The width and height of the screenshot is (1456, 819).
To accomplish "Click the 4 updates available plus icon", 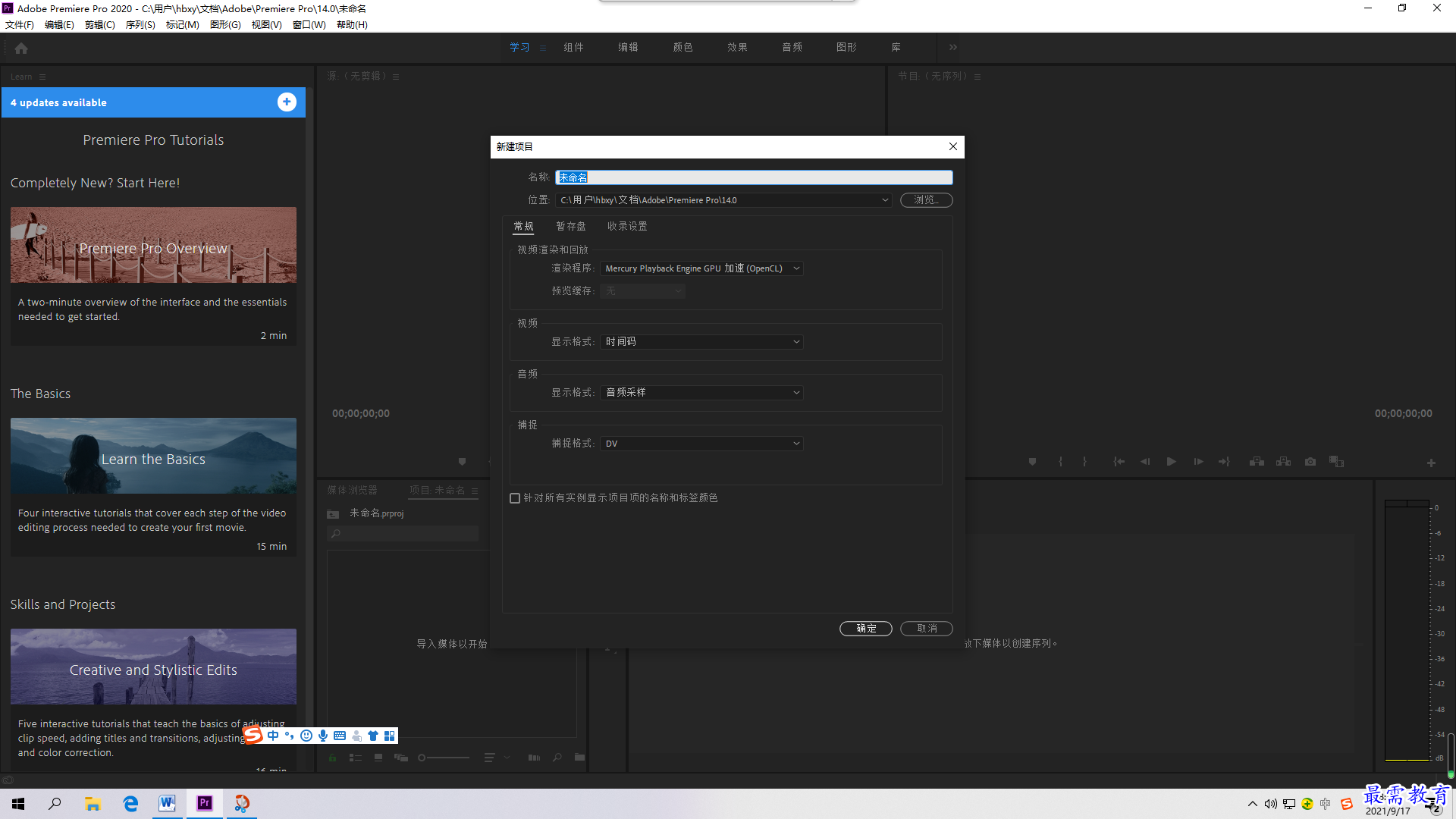I will [x=287, y=102].
